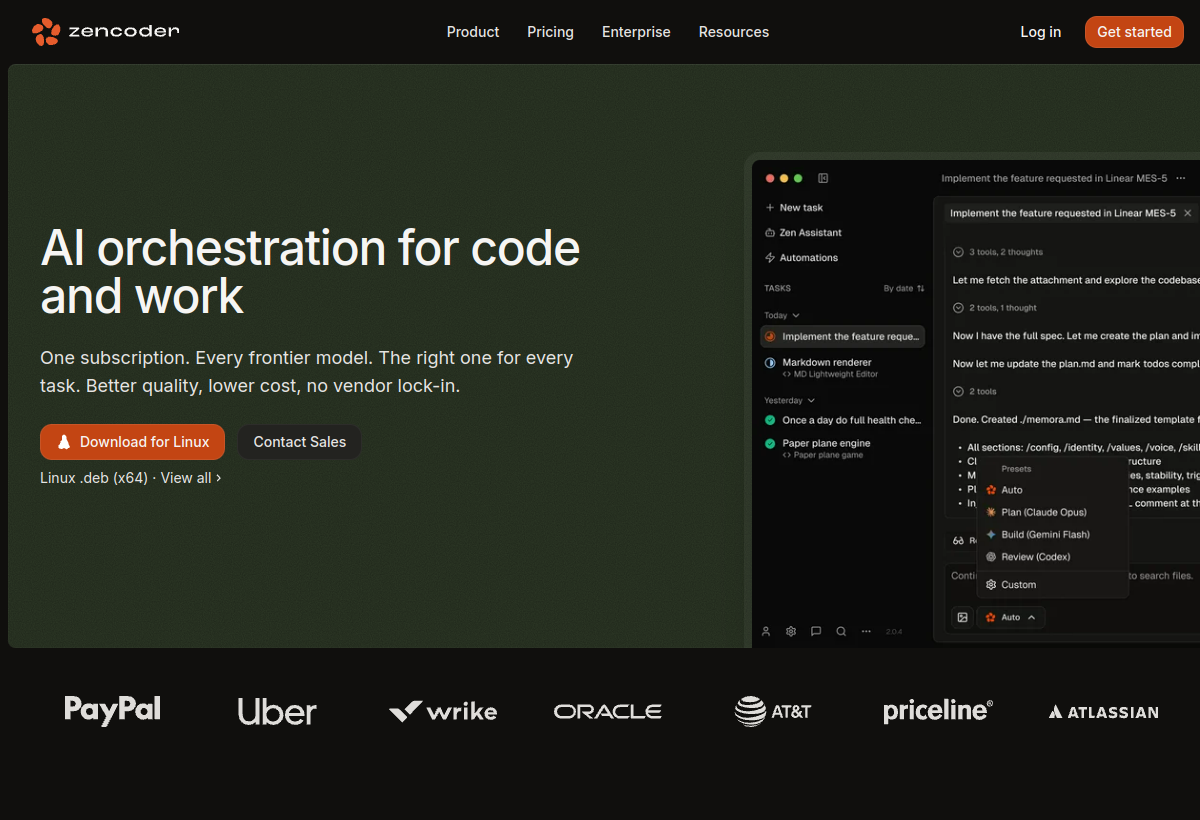The height and width of the screenshot is (820, 1200).
Task: Select the Markdown renderer task
Action: click(x=842, y=367)
